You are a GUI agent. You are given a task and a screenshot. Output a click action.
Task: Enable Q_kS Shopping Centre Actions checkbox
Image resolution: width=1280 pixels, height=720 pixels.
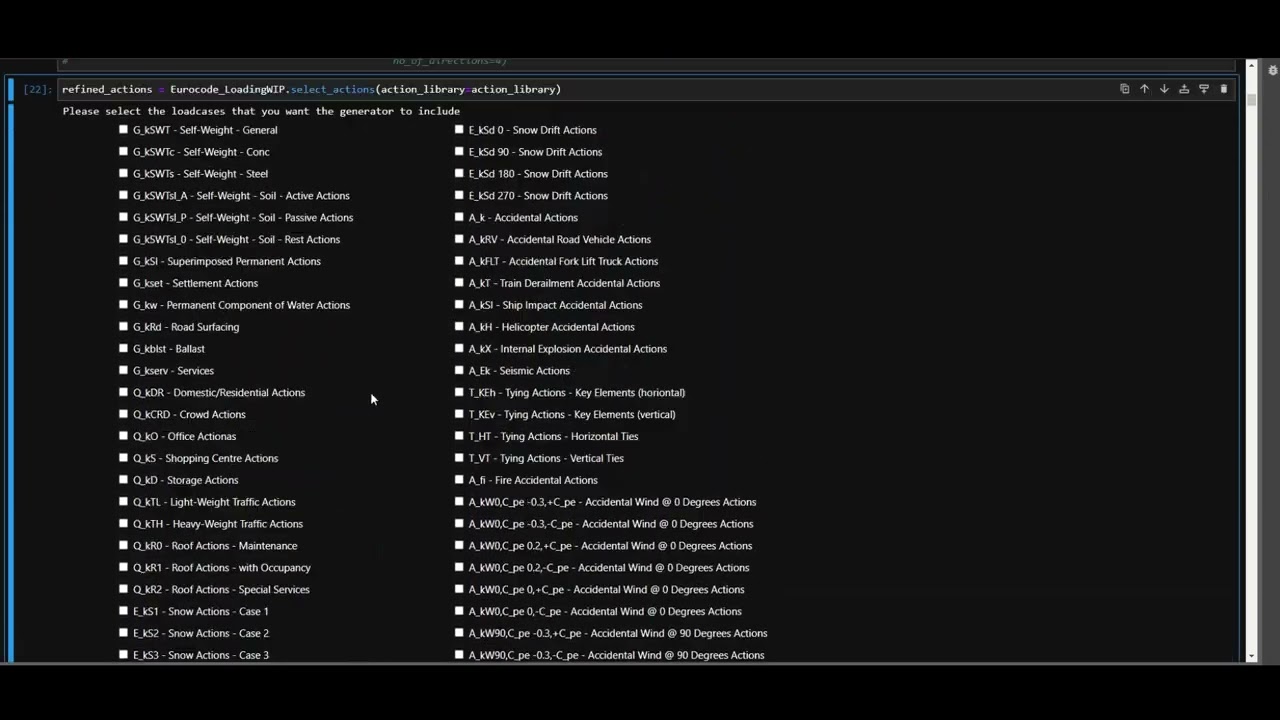(x=123, y=458)
